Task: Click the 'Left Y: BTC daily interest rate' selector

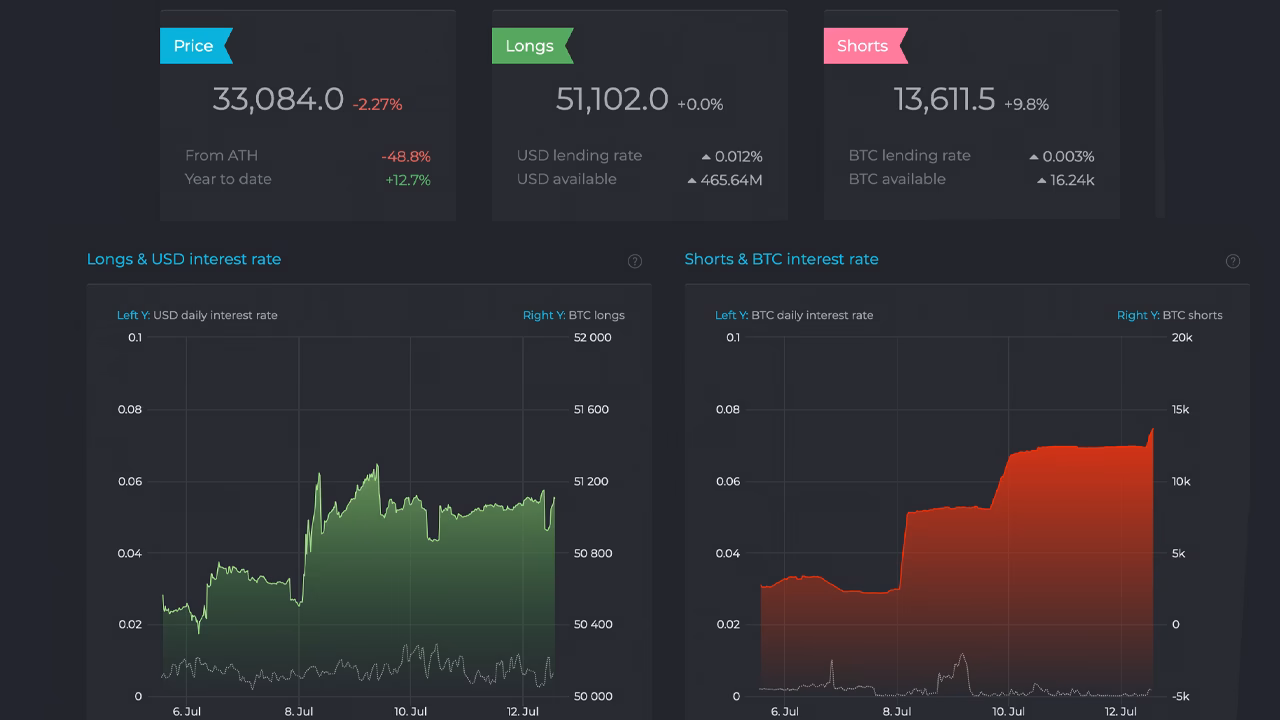Action: pos(796,314)
